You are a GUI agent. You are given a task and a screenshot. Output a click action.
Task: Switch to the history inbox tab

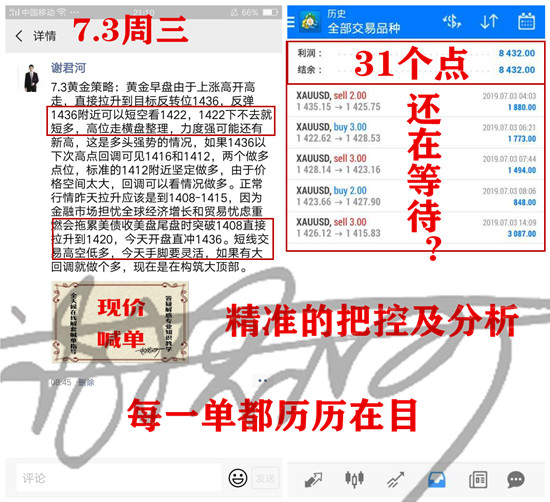[437, 479]
